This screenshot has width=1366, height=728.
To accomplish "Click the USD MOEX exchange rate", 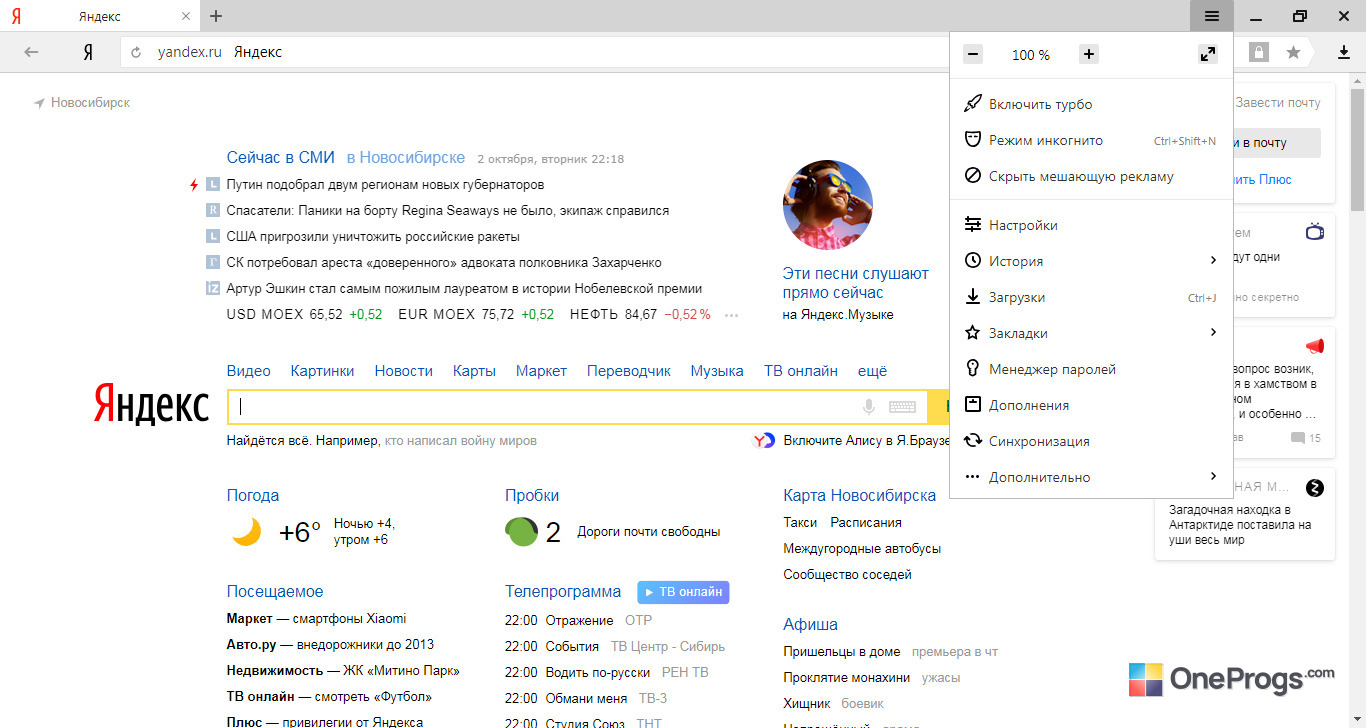I will click(x=305, y=314).
